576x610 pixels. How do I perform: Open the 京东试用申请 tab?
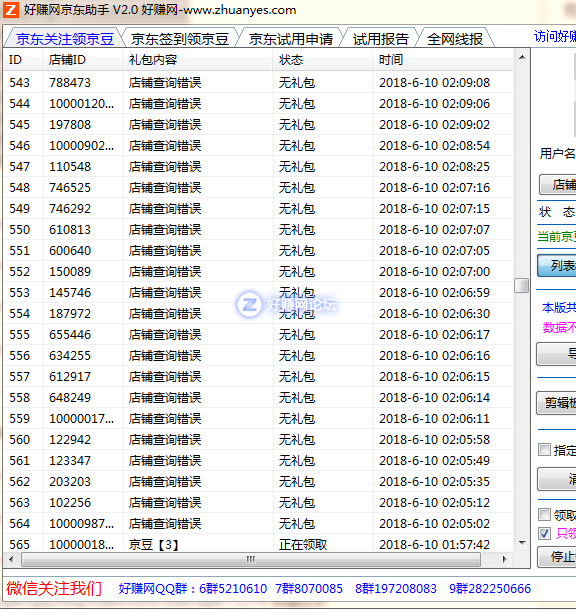pos(291,39)
